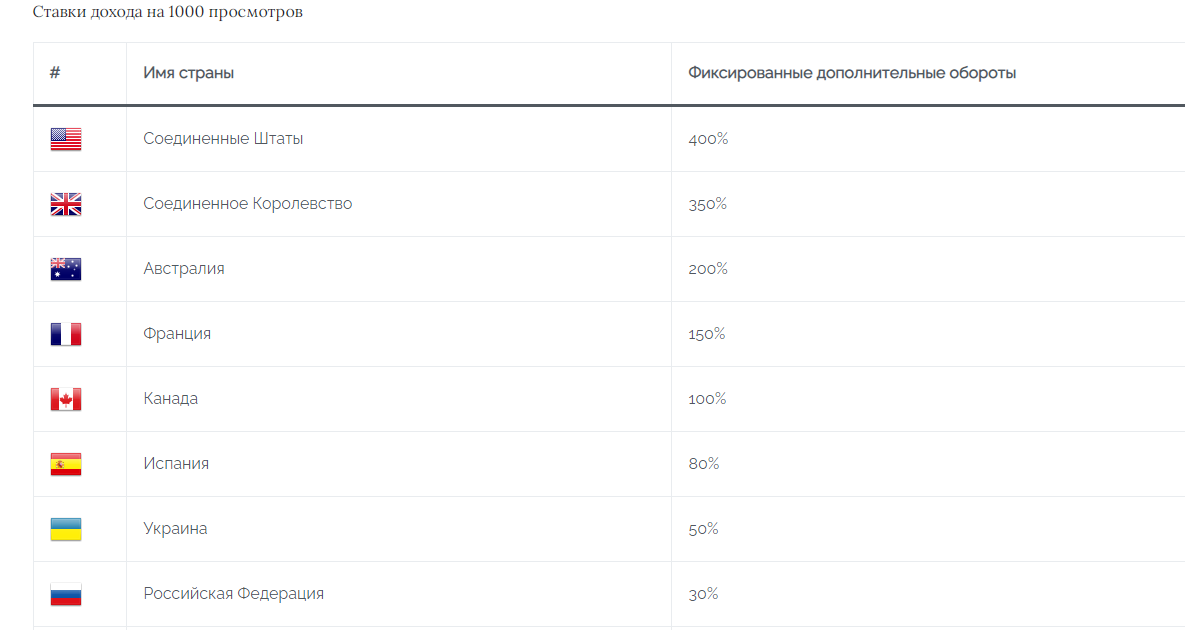Click 'Фиксированные дополнительные обороты' column header
Image resolution: width=1185 pixels, height=630 pixels.
click(x=852, y=73)
